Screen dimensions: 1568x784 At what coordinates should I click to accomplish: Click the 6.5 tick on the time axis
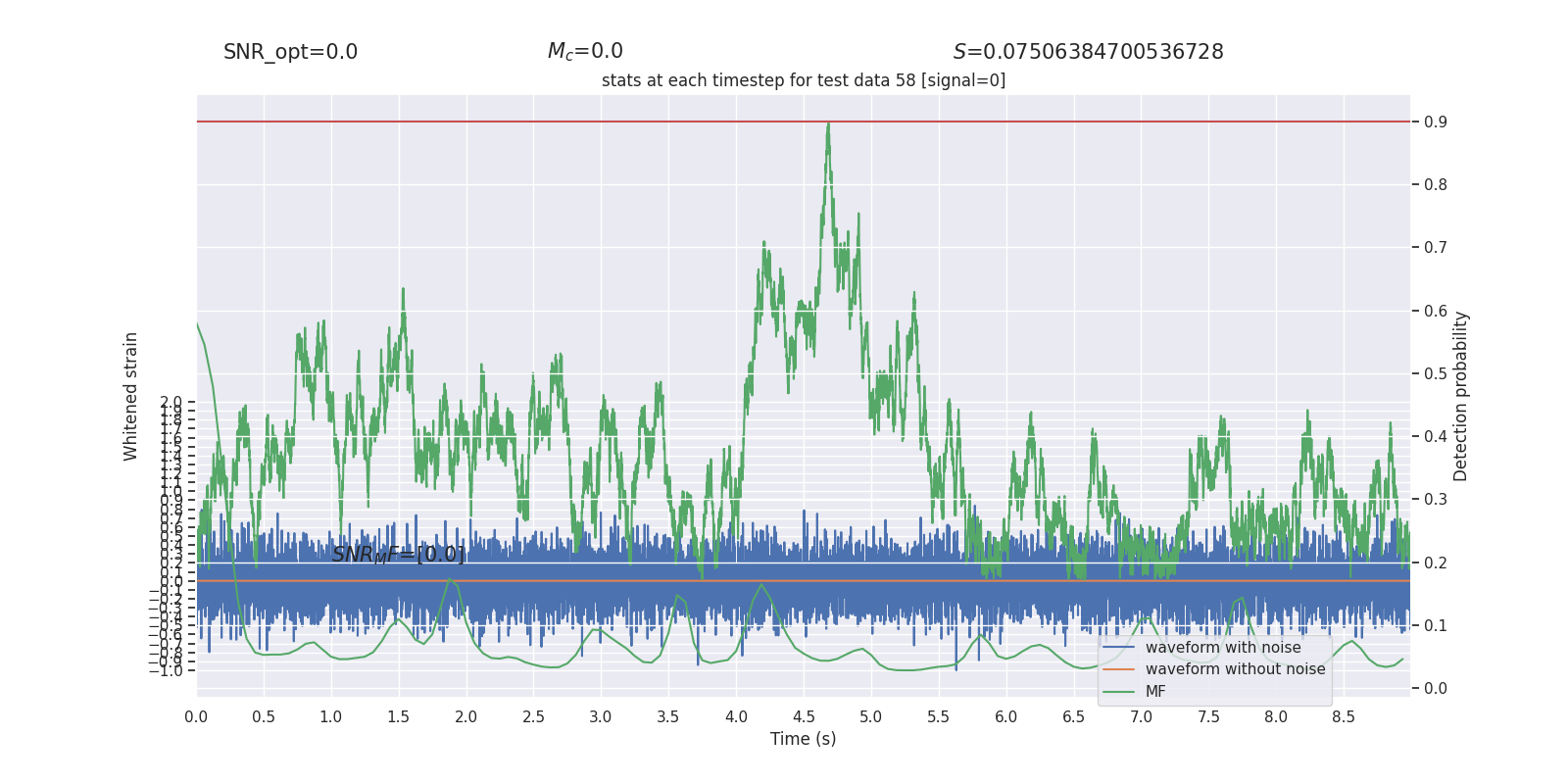(x=1074, y=717)
